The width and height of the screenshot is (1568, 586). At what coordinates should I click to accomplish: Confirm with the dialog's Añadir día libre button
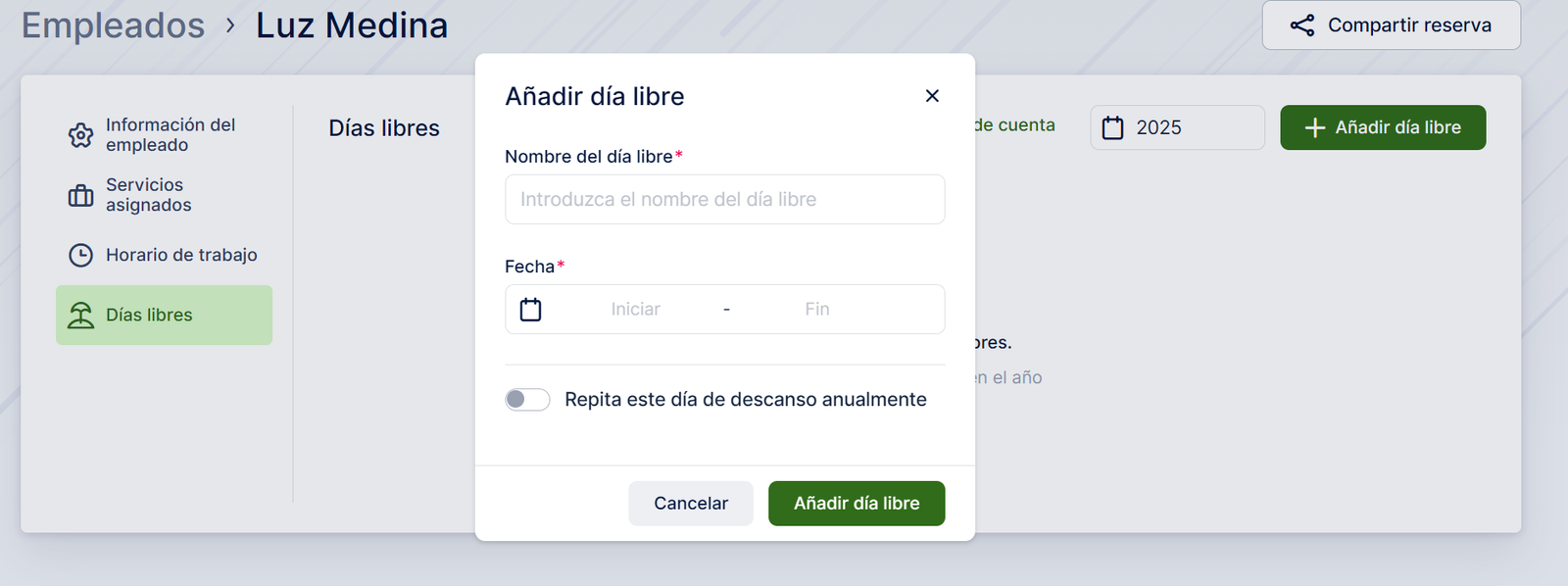[856, 504]
